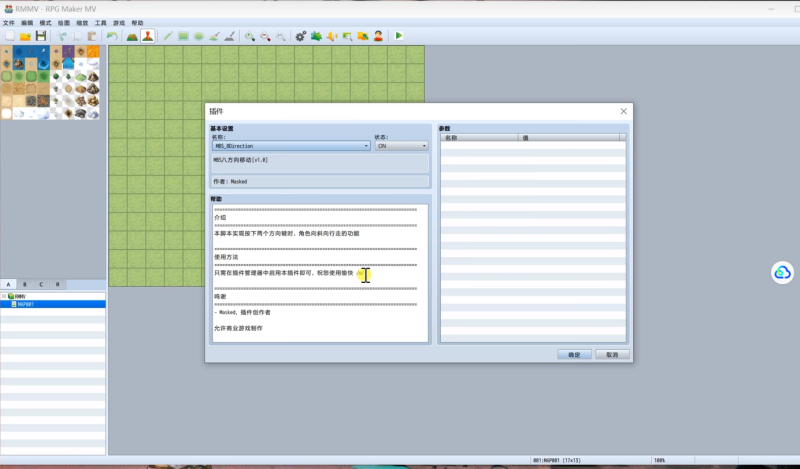The height and width of the screenshot is (469, 800).
Task: Select the Rectangle drawing tool
Action: (183, 36)
